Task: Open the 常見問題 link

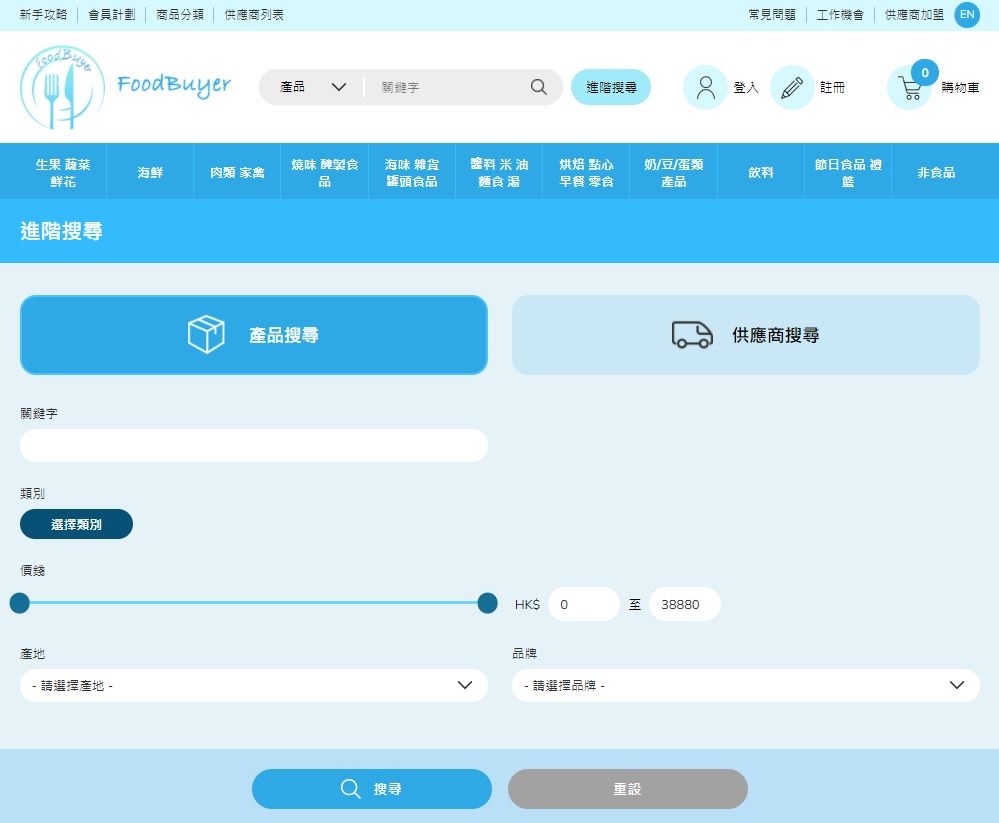Action: coord(772,14)
